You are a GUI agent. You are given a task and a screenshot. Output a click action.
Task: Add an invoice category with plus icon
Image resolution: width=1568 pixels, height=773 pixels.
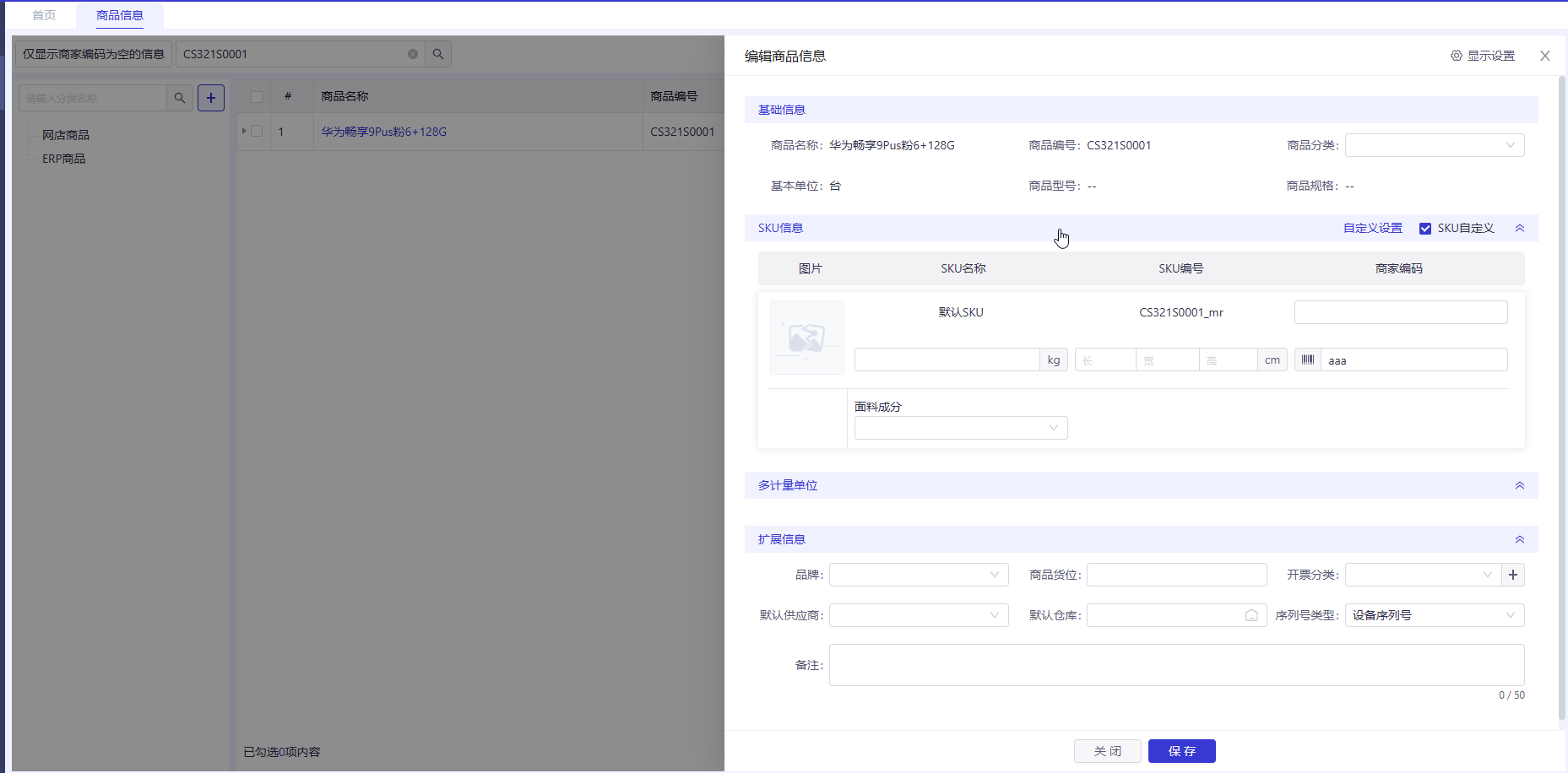tap(1513, 575)
